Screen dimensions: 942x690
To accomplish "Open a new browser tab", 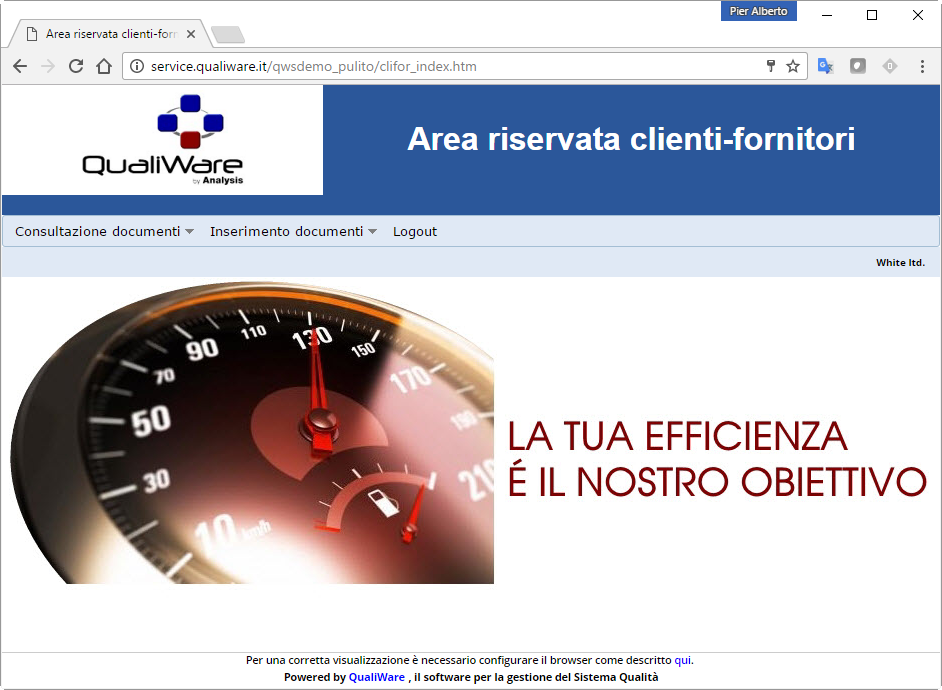I will (x=228, y=35).
